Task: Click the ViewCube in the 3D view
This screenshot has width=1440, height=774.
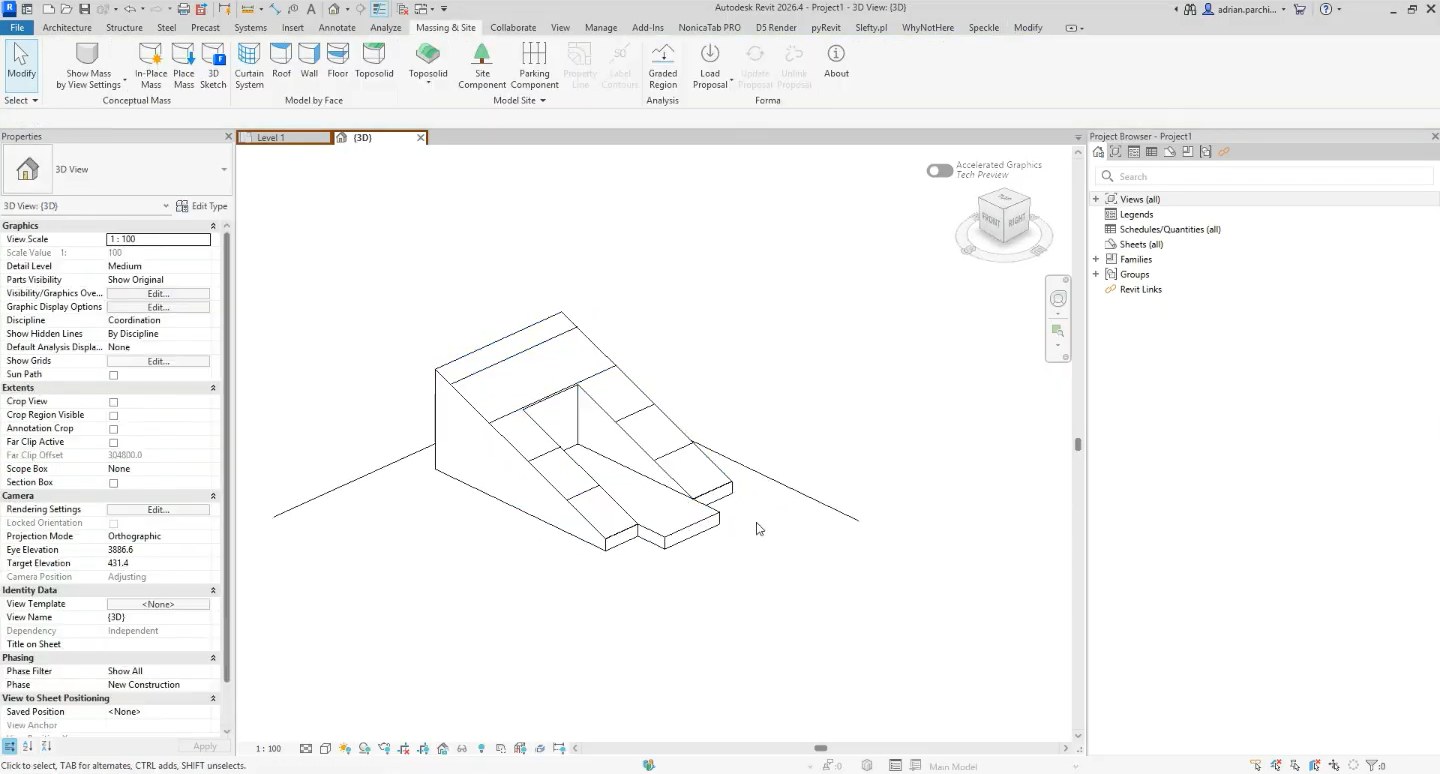Action: pyautogui.click(x=1004, y=218)
